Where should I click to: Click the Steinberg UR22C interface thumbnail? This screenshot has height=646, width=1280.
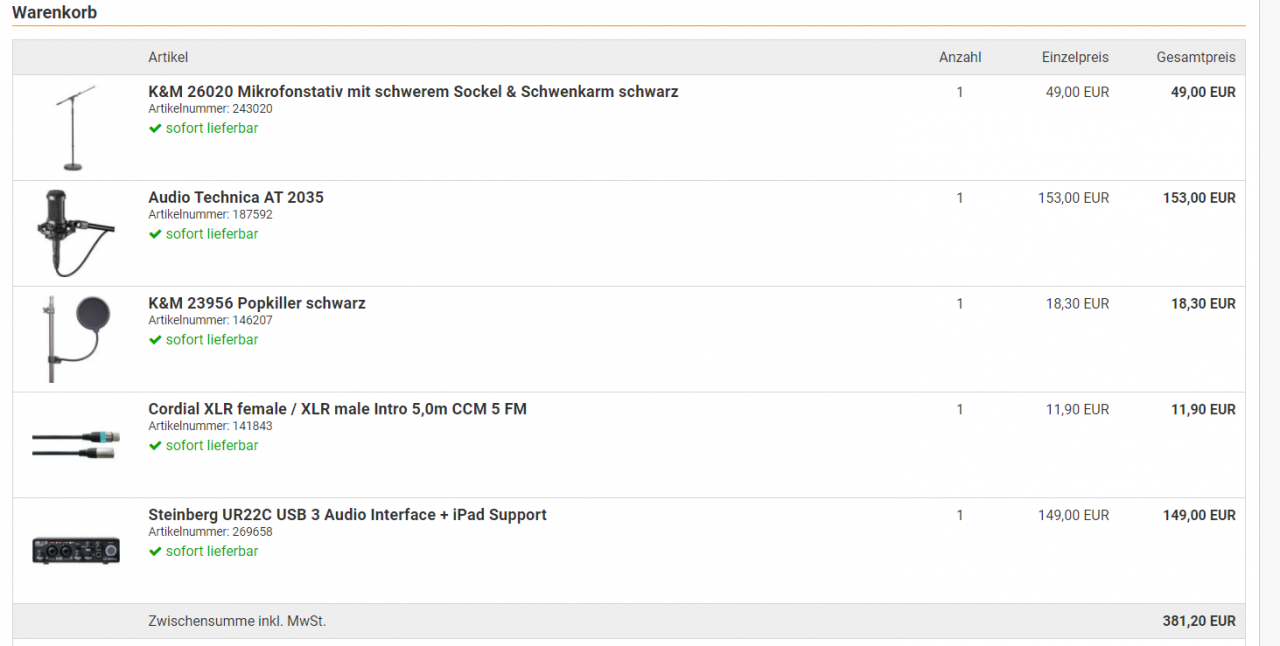pyautogui.click(x=75, y=551)
